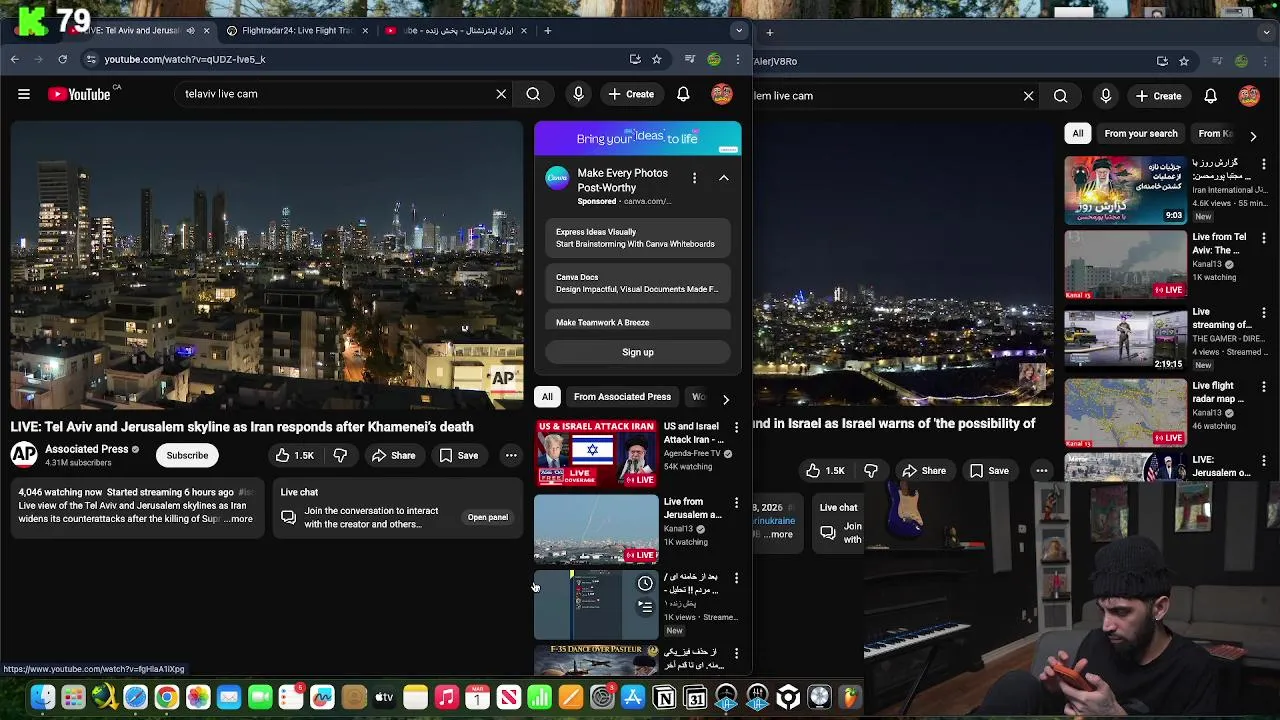Open 'Express Ideas Visually' ad link

tap(638, 238)
